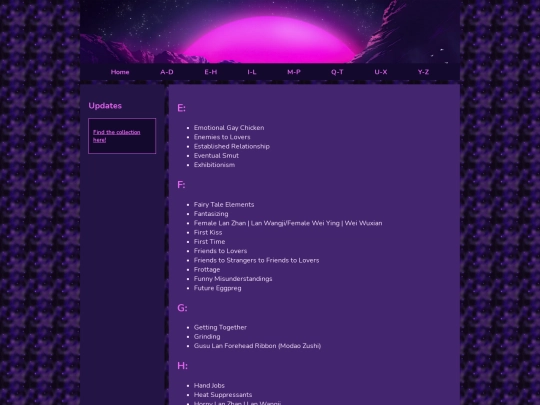
Task: Select the 'Future Eggpreg' entry
Action: click(x=218, y=288)
